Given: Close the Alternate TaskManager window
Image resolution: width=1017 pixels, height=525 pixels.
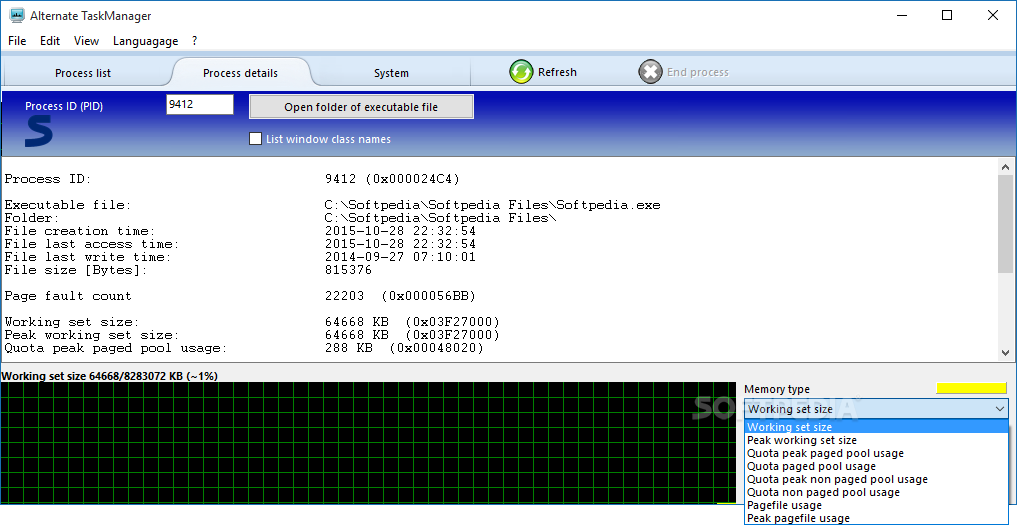Looking at the screenshot, I should point(992,16).
